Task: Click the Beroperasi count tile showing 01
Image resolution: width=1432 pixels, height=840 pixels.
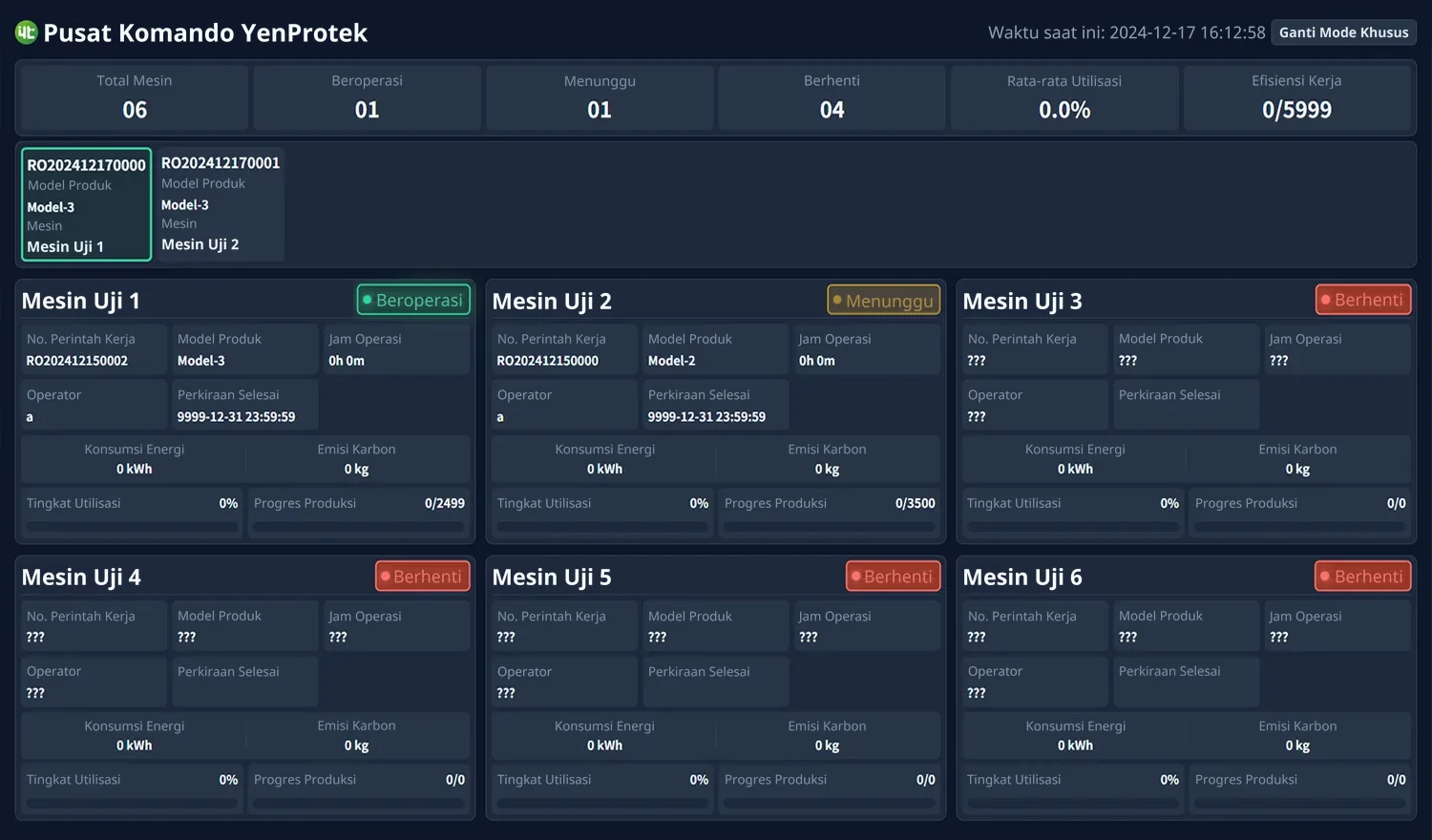Action: pos(368,97)
